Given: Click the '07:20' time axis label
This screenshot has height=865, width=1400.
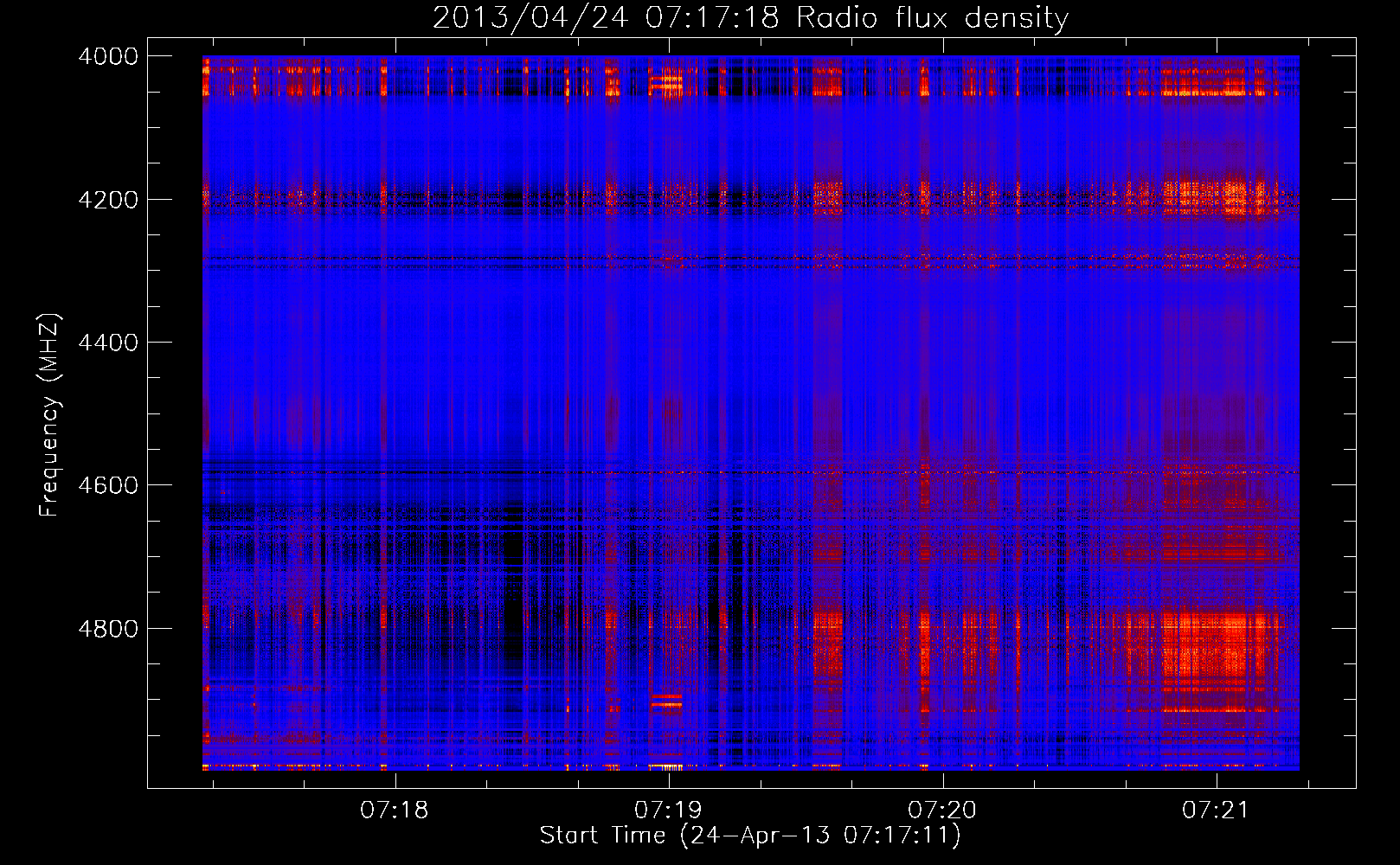Looking at the screenshot, I should (942, 811).
